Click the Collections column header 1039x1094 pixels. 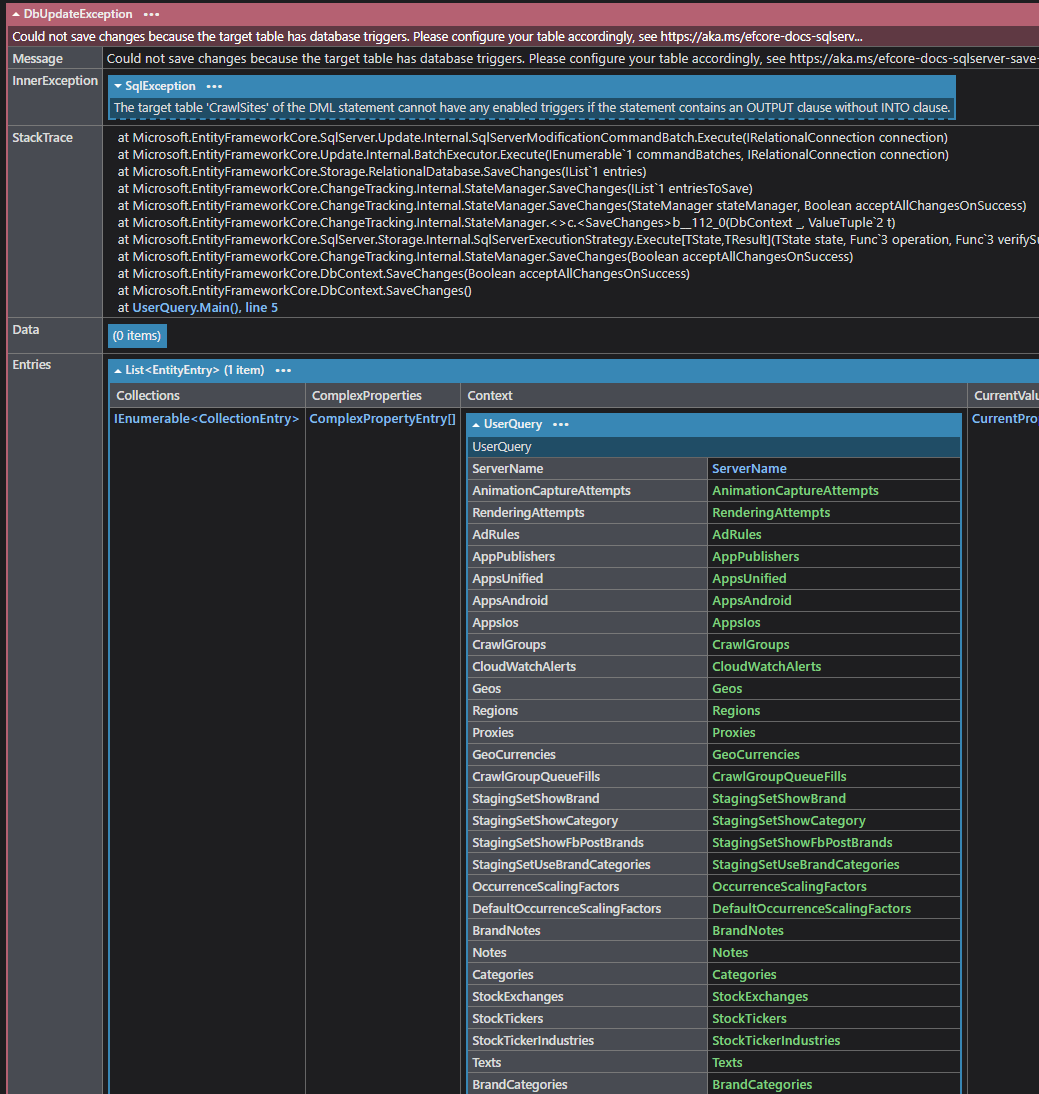pyautogui.click(x=148, y=396)
